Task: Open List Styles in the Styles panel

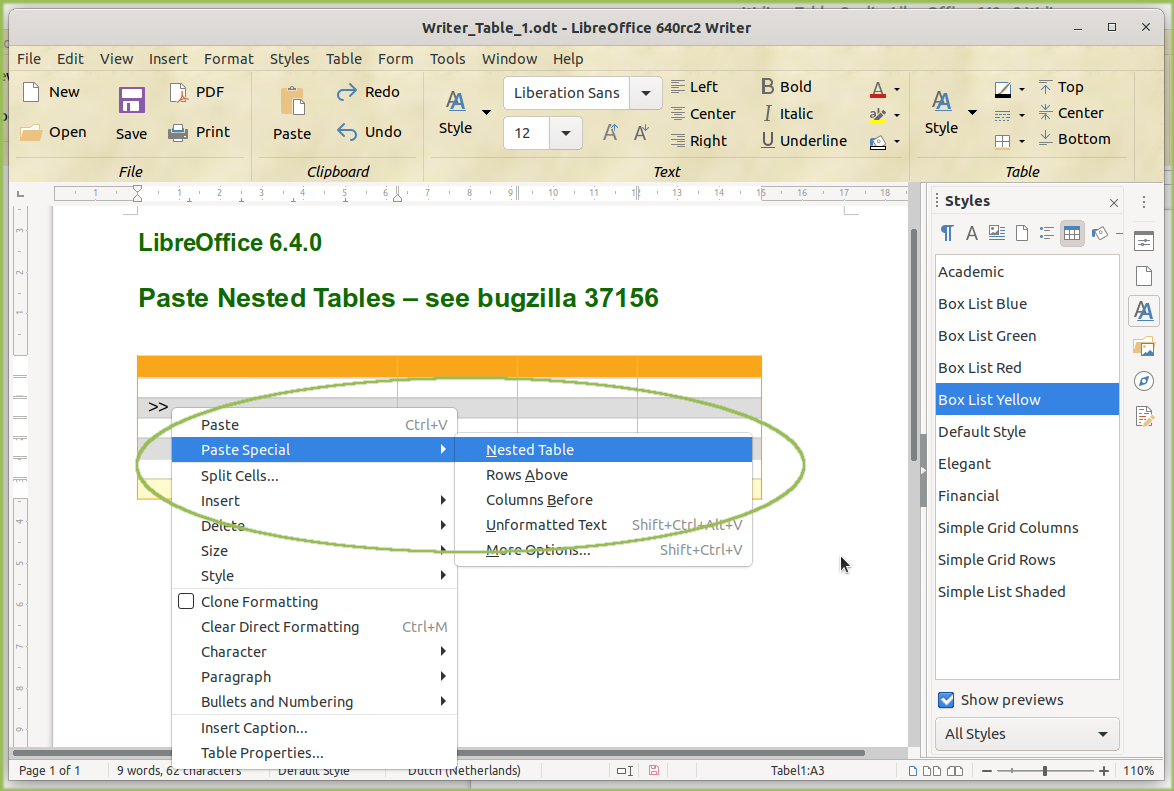Action: coord(1045,233)
